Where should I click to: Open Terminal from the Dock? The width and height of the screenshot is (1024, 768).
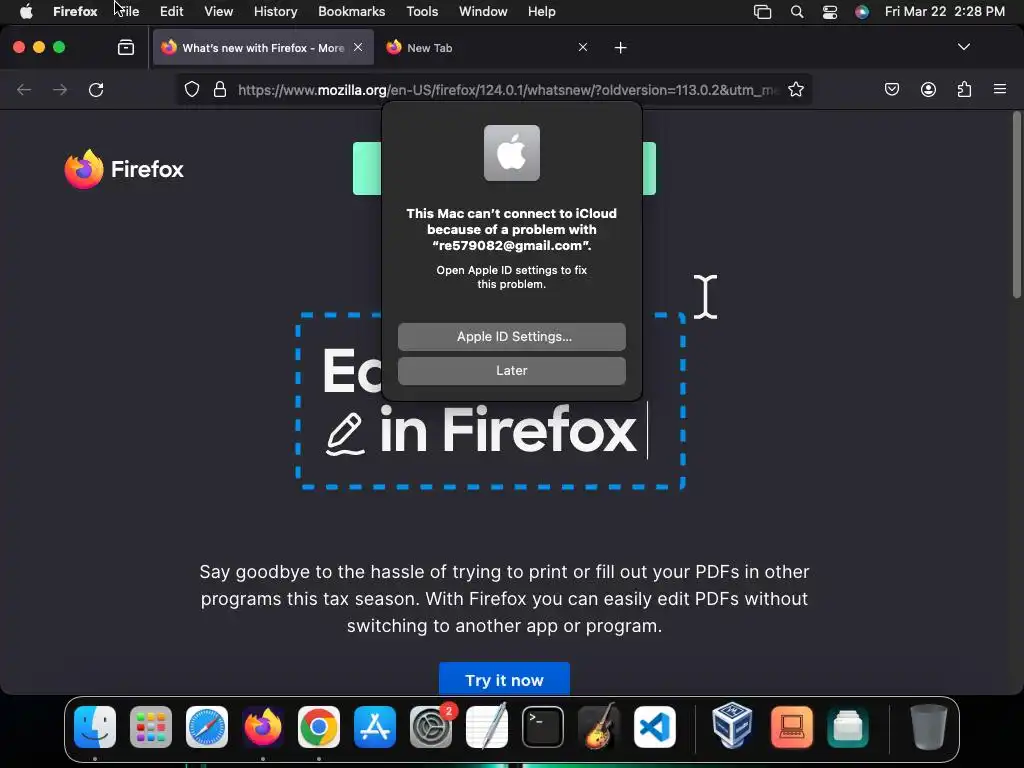(543, 727)
